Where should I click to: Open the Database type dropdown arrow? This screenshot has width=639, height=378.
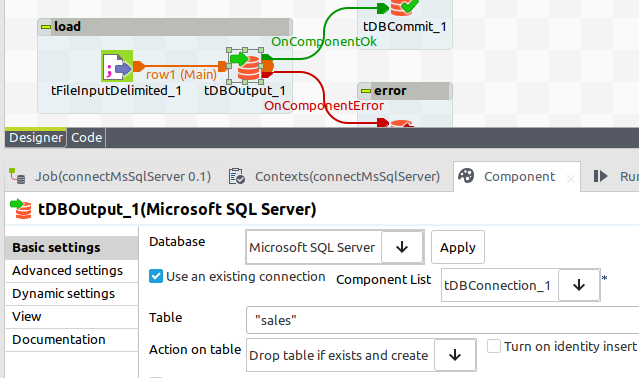tap(402, 247)
